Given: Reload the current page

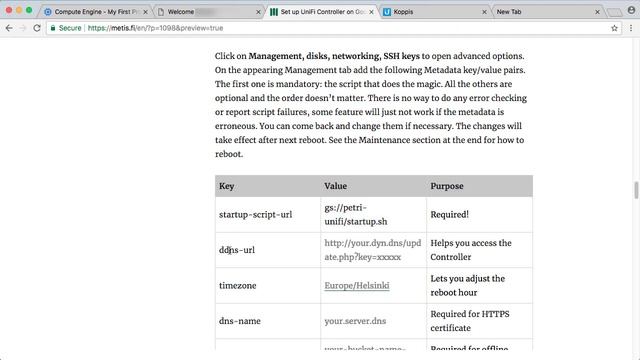Looking at the screenshot, I should tap(37, 28).
